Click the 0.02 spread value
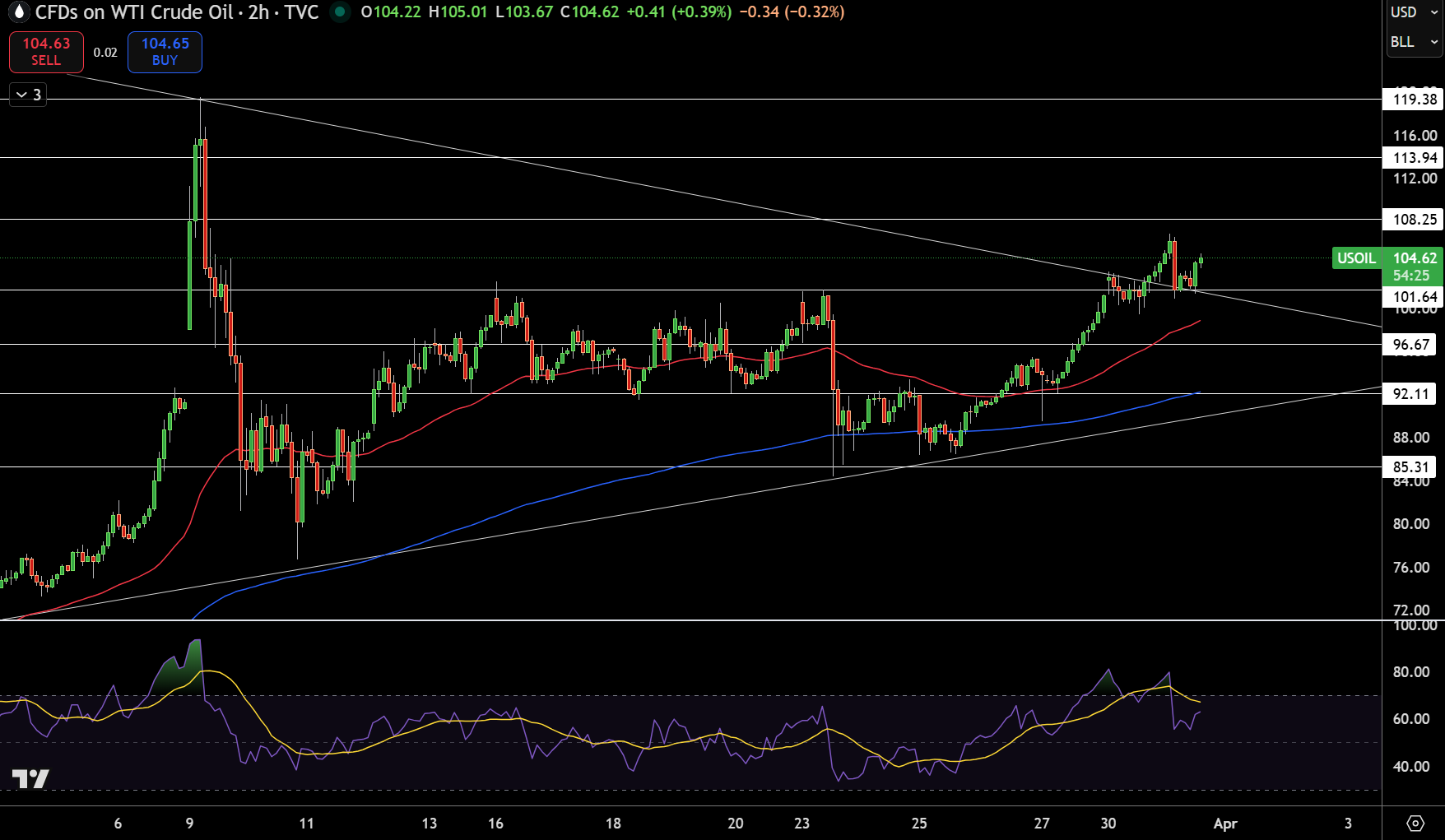The height and width of the screenshot is (840, 1445). 105,53
